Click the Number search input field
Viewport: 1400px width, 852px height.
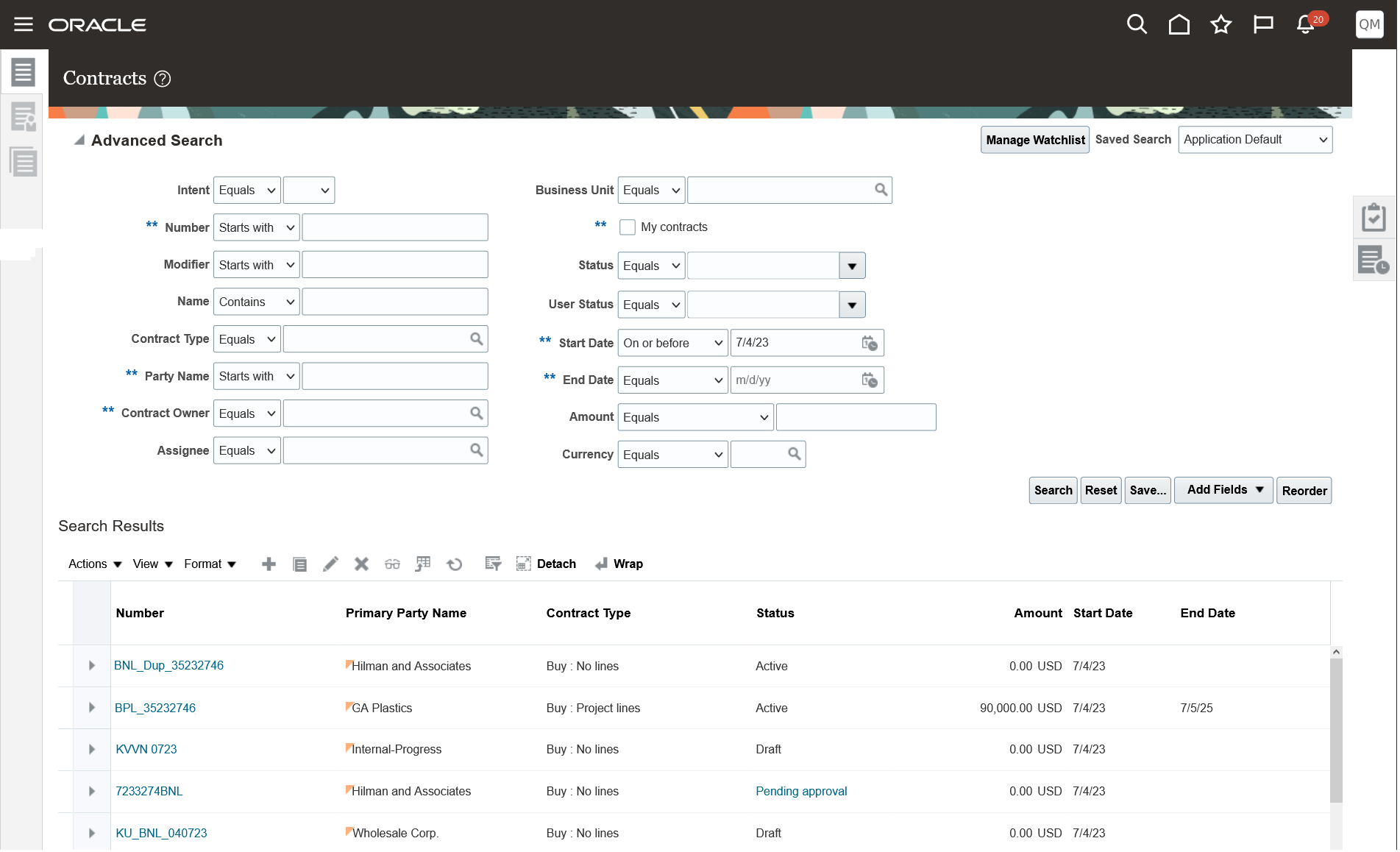[394, 228]
